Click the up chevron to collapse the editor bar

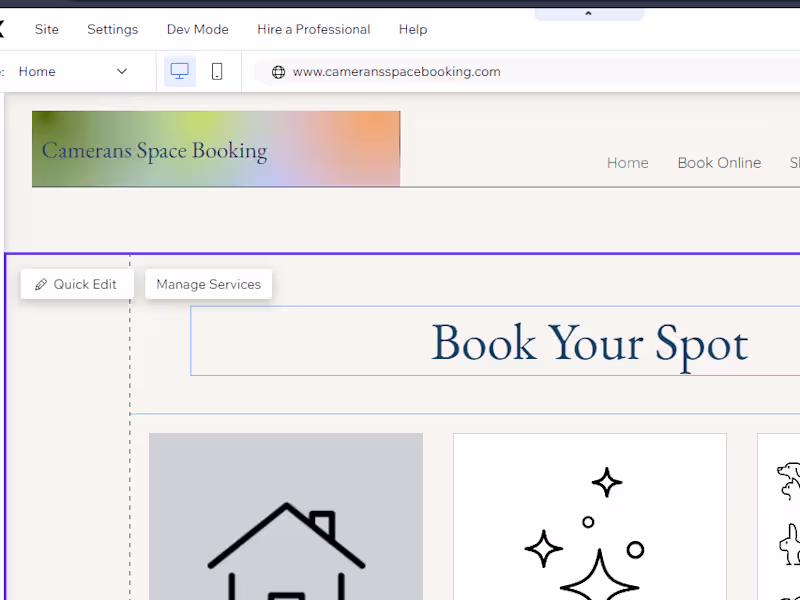pyautogui.click(x=589, y=12)
